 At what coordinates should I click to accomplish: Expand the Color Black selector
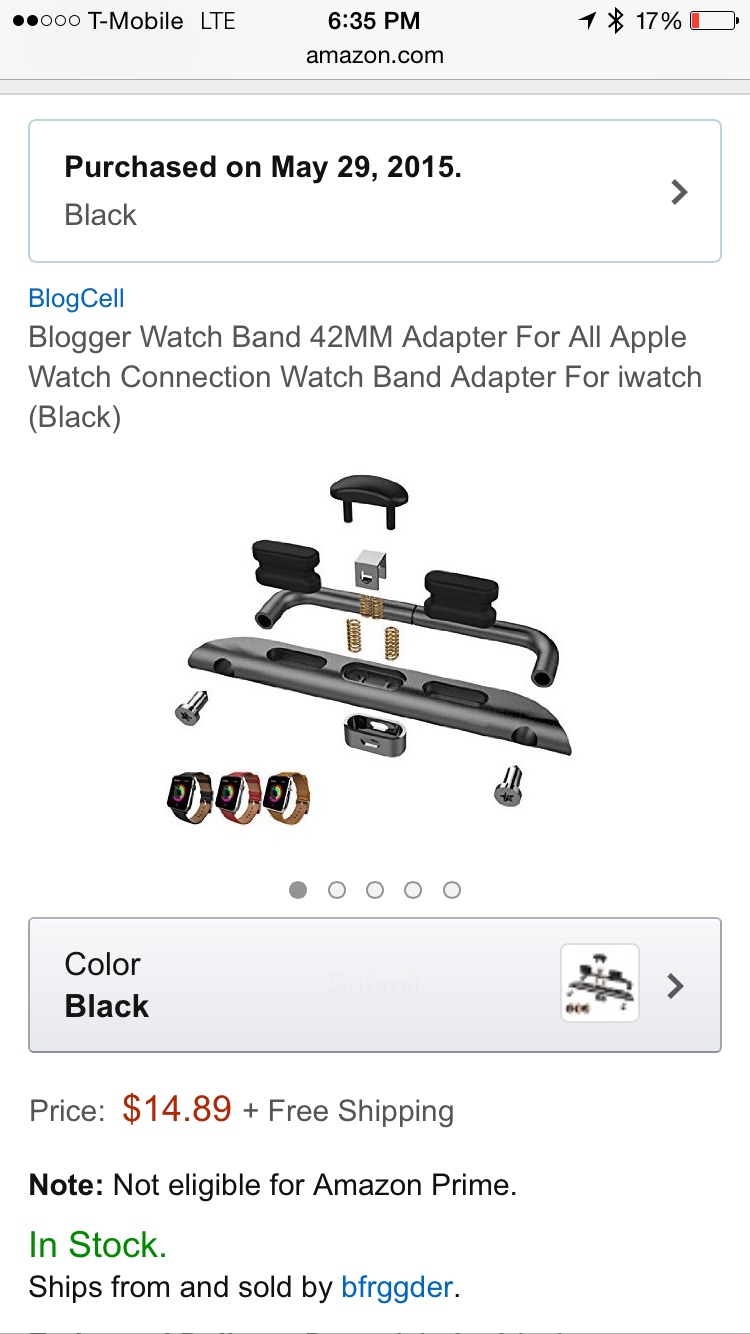tap(375, 985)
